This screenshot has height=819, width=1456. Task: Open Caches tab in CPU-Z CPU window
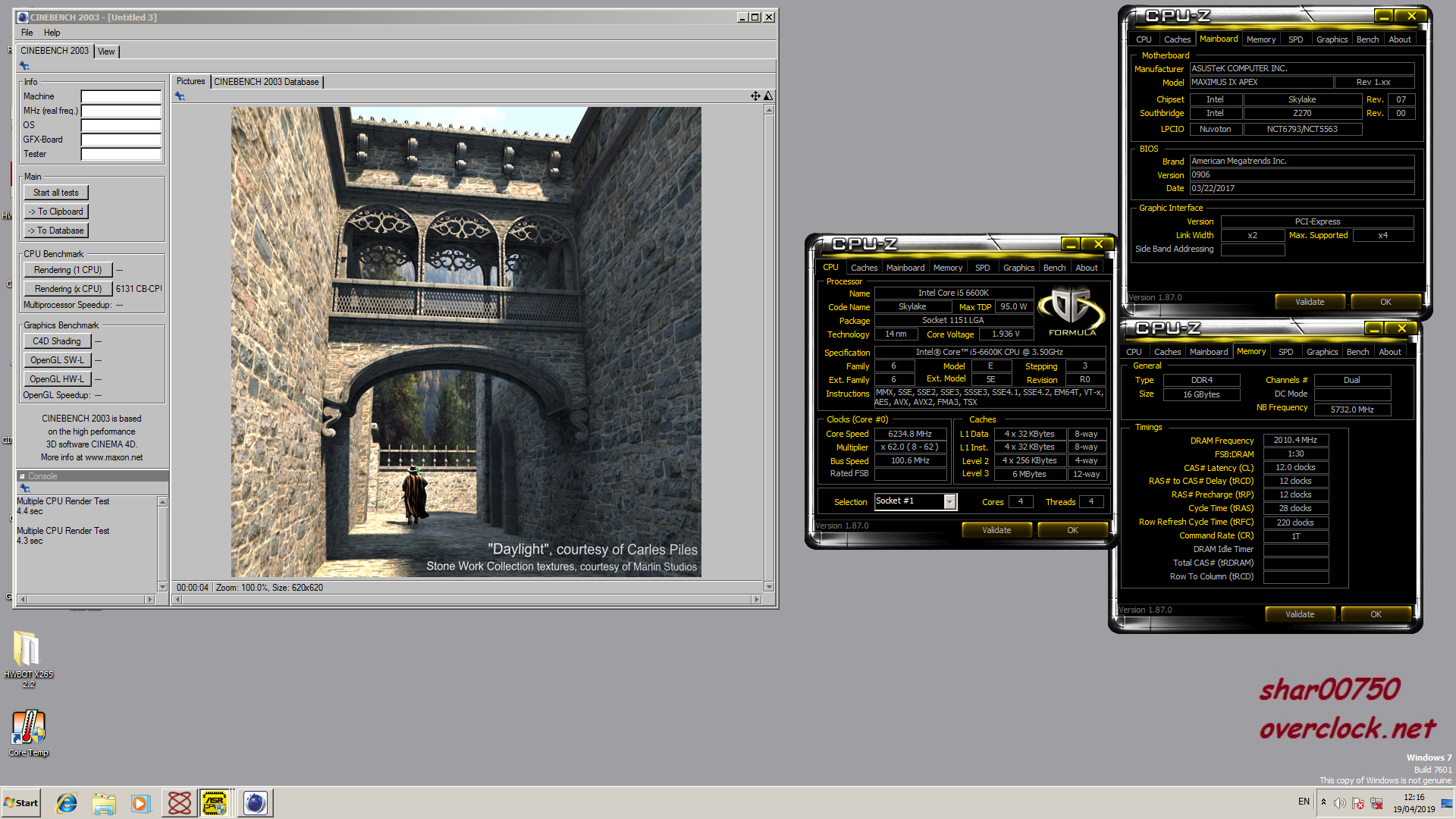click(x=864, y=268)
